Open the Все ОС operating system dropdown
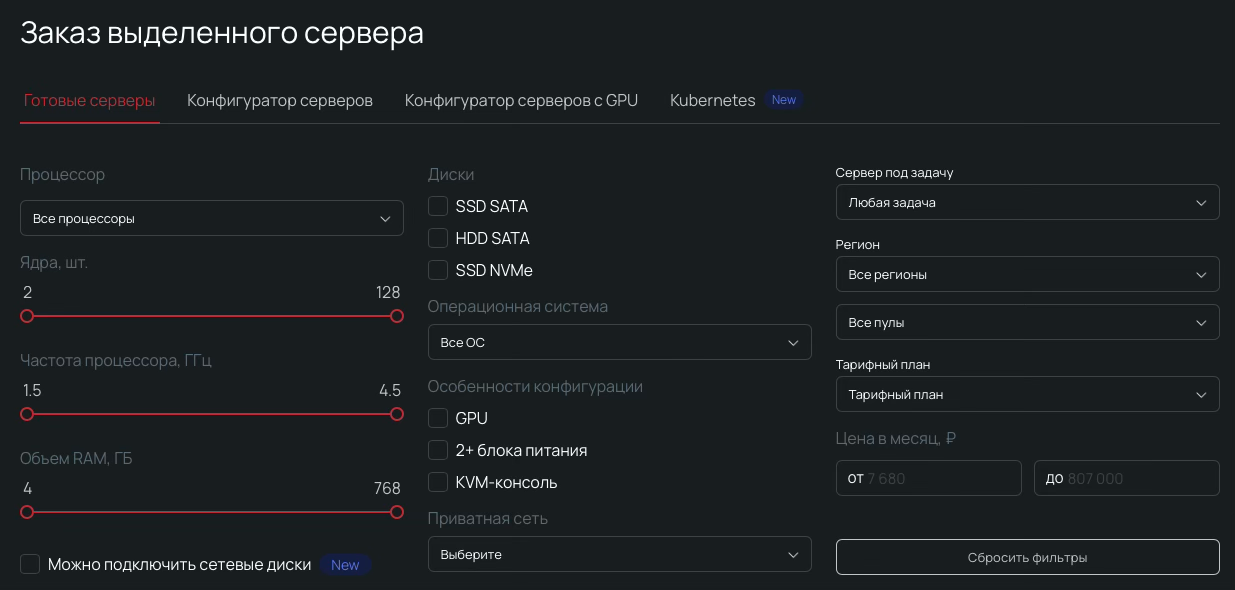Viewport: 1235px width, 590px height. coord(619,342)
